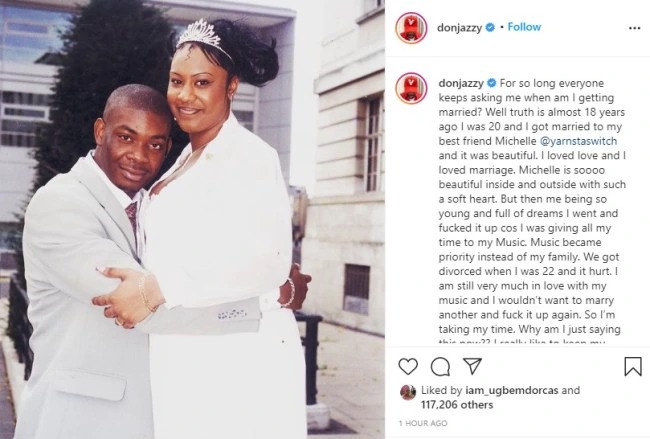Like the post with the heart icon
650x439 pixels.
point(408,366)
